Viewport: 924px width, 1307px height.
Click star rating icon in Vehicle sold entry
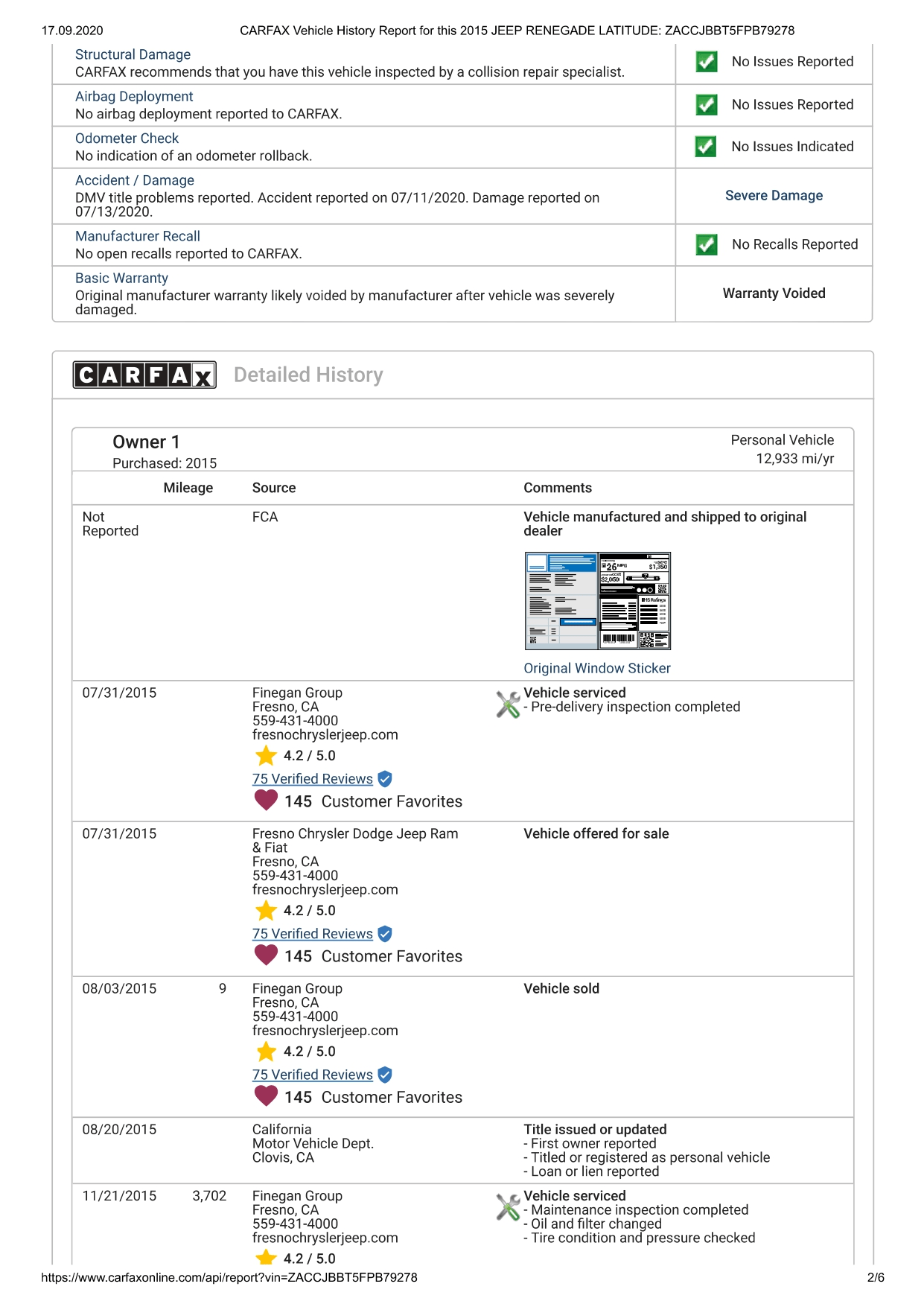coord(266,1052)
